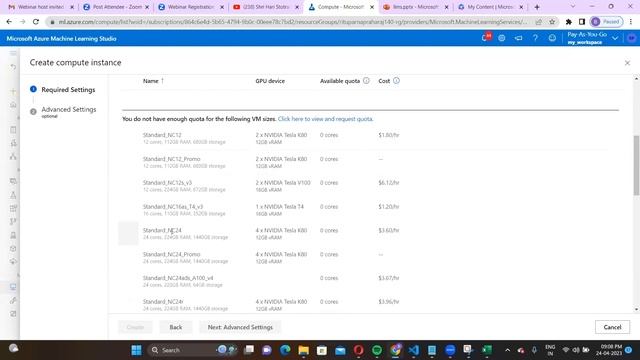The height and width of the screenshot is (360, 640).
Task: Open Environments icon in sidebar
Action: click(13, 235)
